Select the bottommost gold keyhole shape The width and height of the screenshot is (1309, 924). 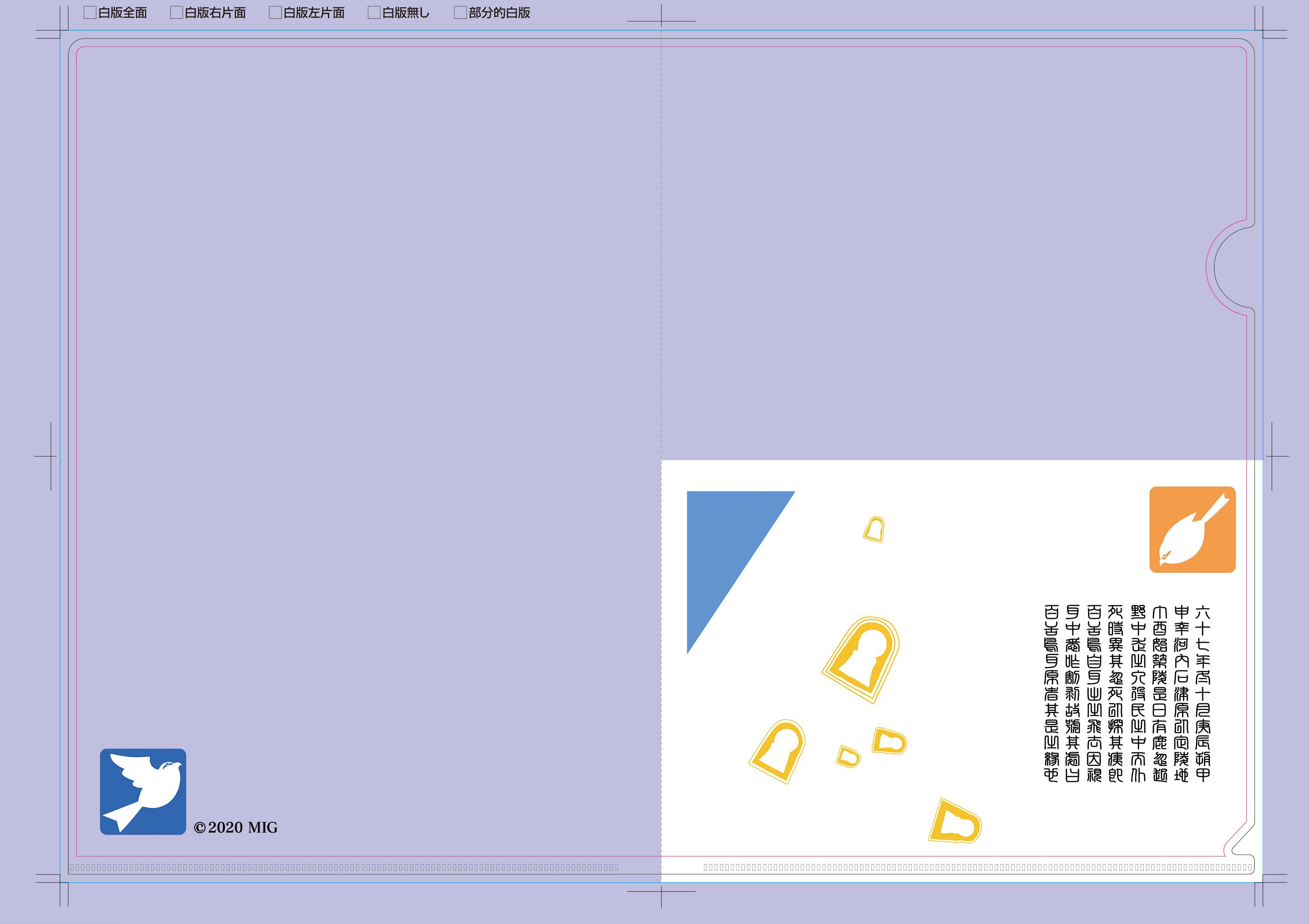pos(955,822)
